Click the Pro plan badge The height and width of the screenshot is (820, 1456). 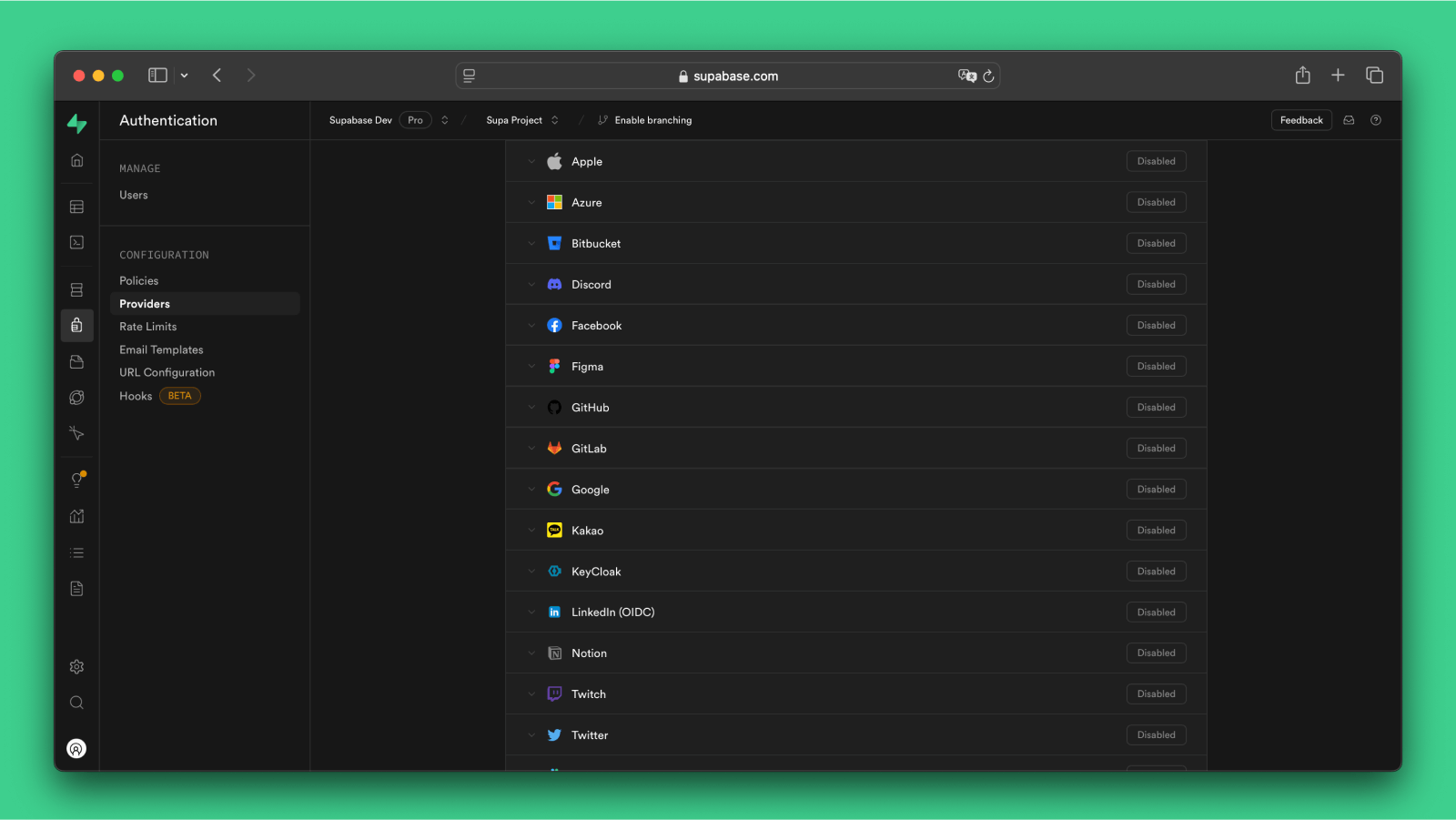[x=415, y=120]
